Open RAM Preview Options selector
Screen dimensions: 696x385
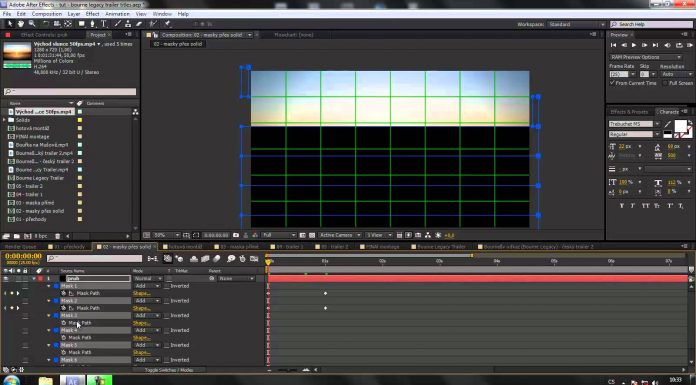[645, 57]
